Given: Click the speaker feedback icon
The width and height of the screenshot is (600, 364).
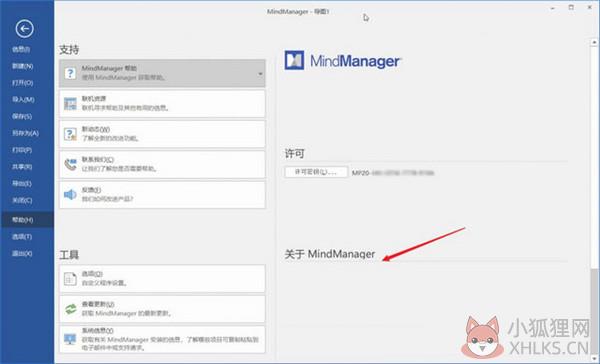Looking at the screenshot, I should (x=70, y=194).
